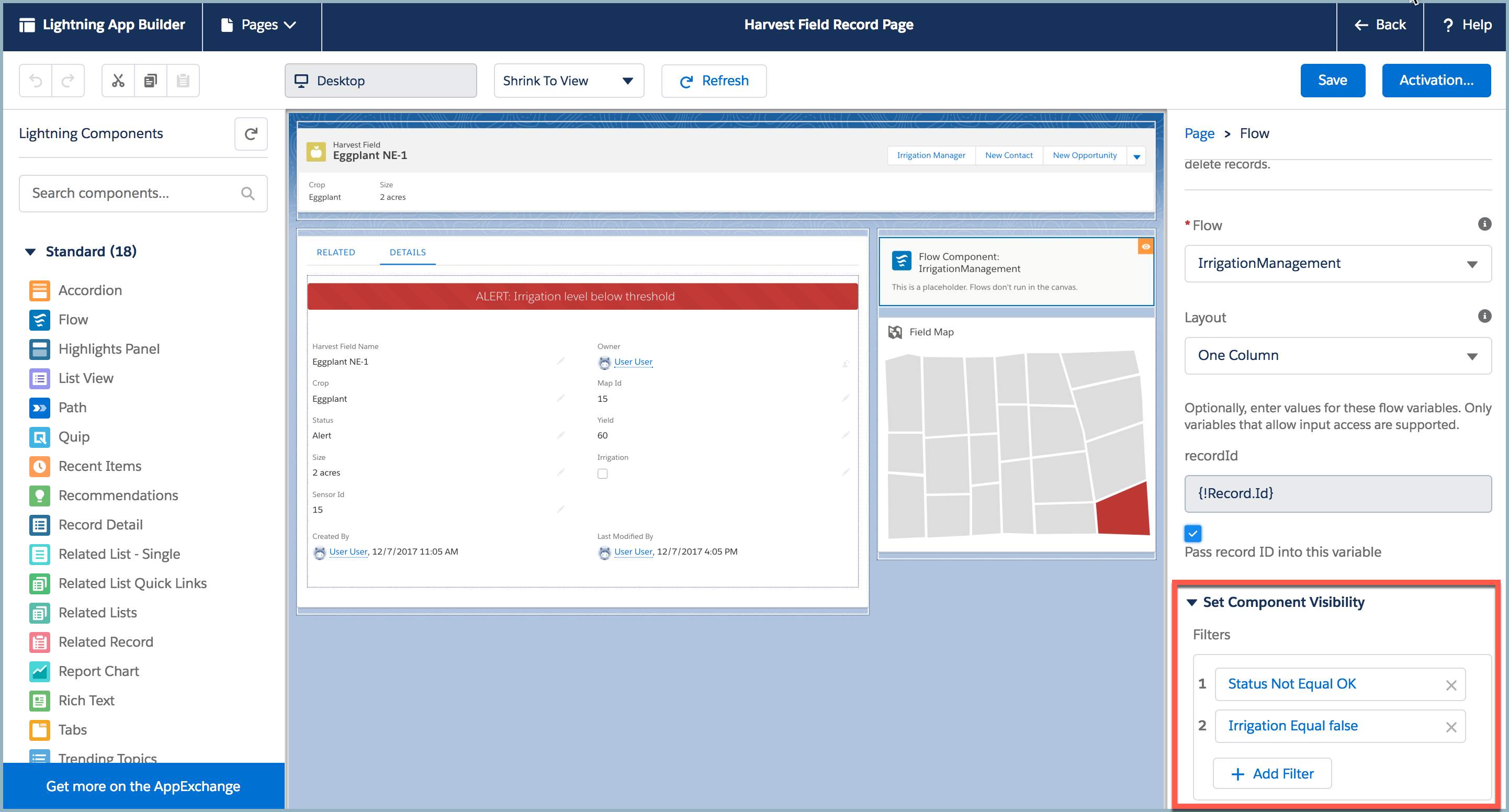Click the Refresh button
This screenshot has height=812, width=1509.
pos(714,81)
